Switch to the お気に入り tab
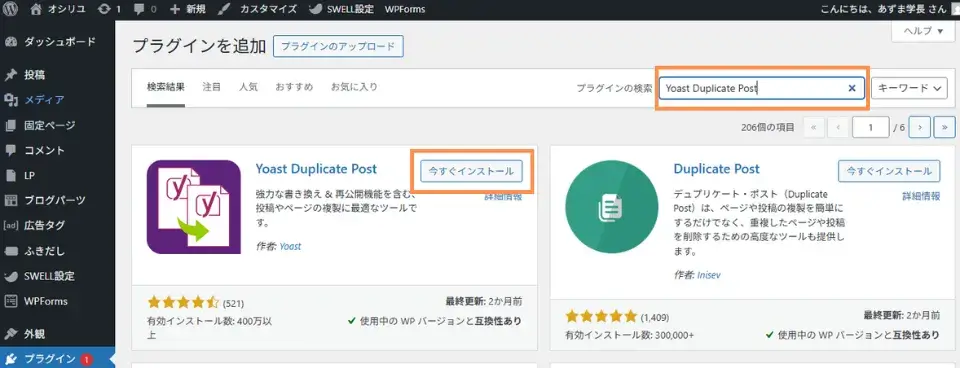 pos(354,87)
